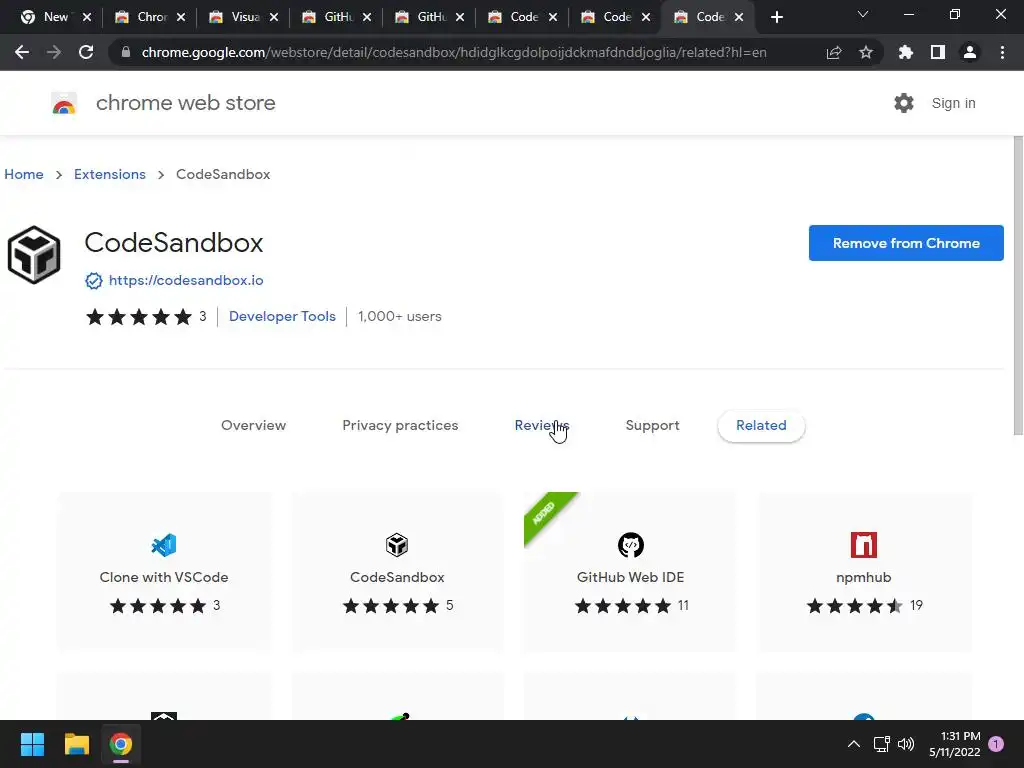Go to Home breadcrumb
The image size is (1024, 768).
point(24,174)
